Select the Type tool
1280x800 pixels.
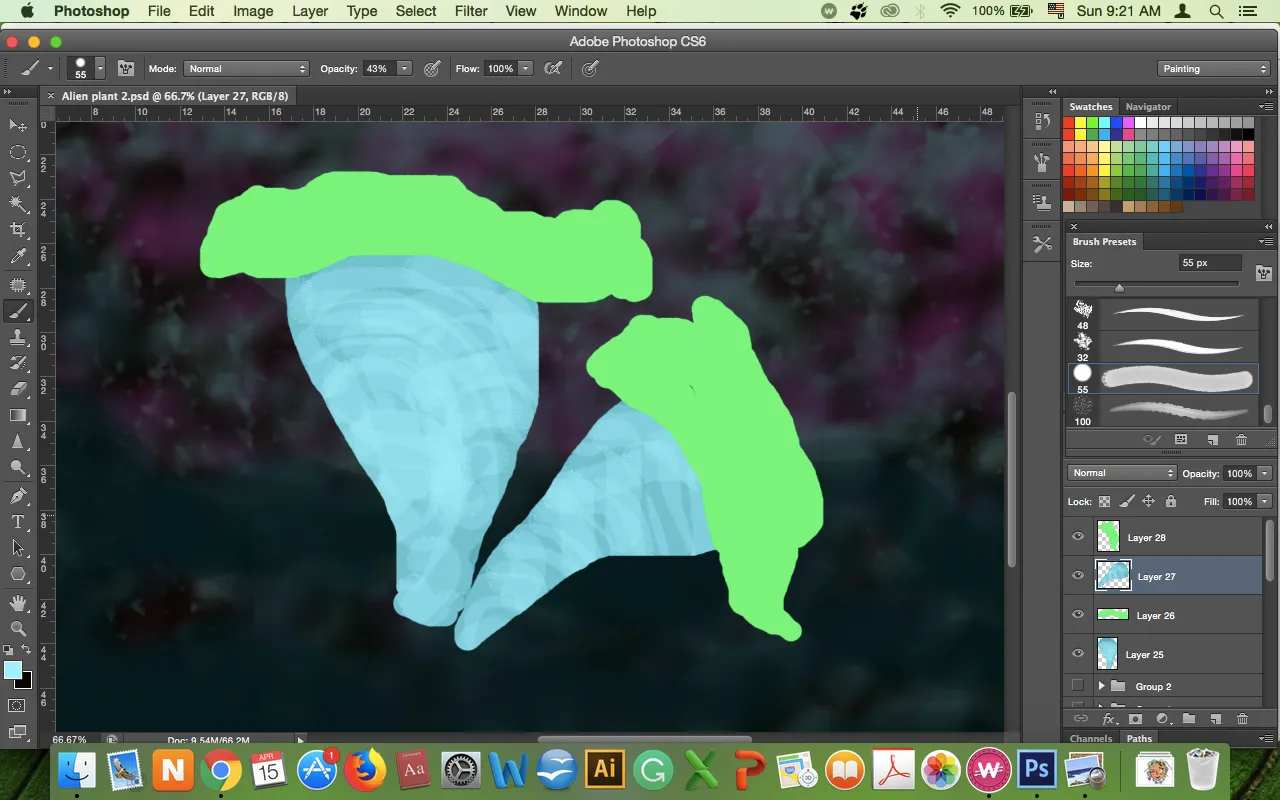[x=18, y=522]
